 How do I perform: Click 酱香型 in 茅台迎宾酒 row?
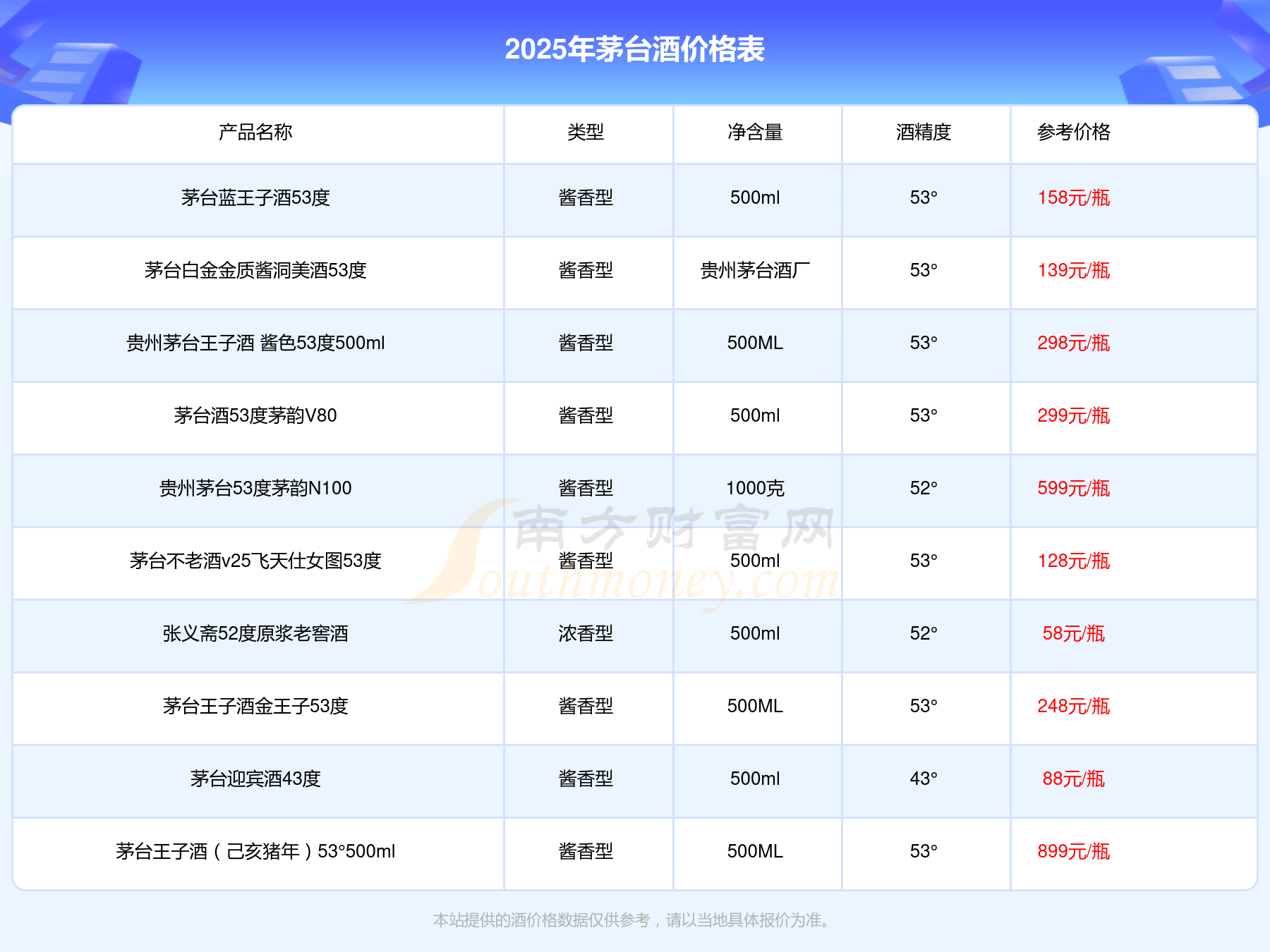(586, 779)
